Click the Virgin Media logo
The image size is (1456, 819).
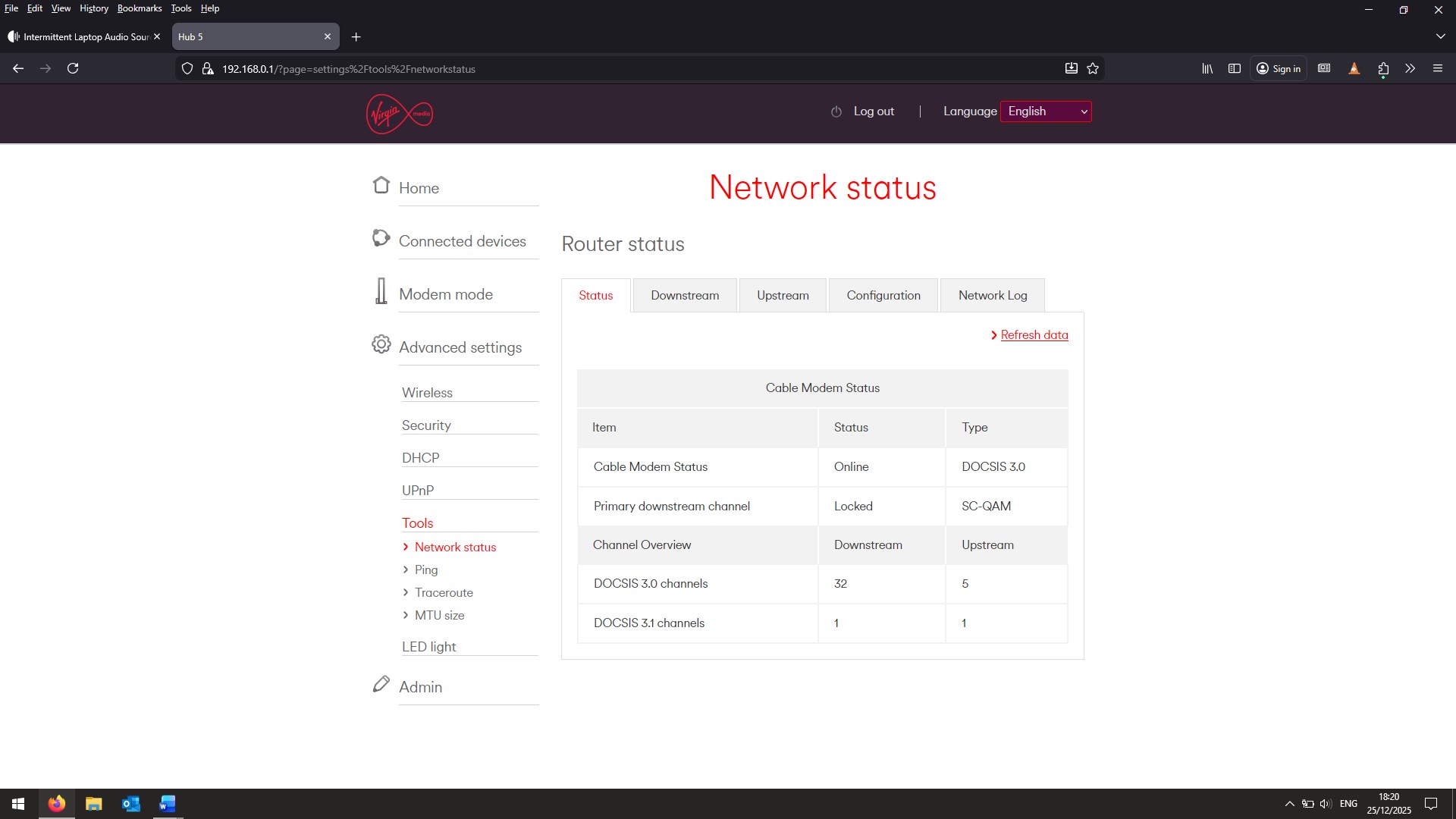(399, 114)
